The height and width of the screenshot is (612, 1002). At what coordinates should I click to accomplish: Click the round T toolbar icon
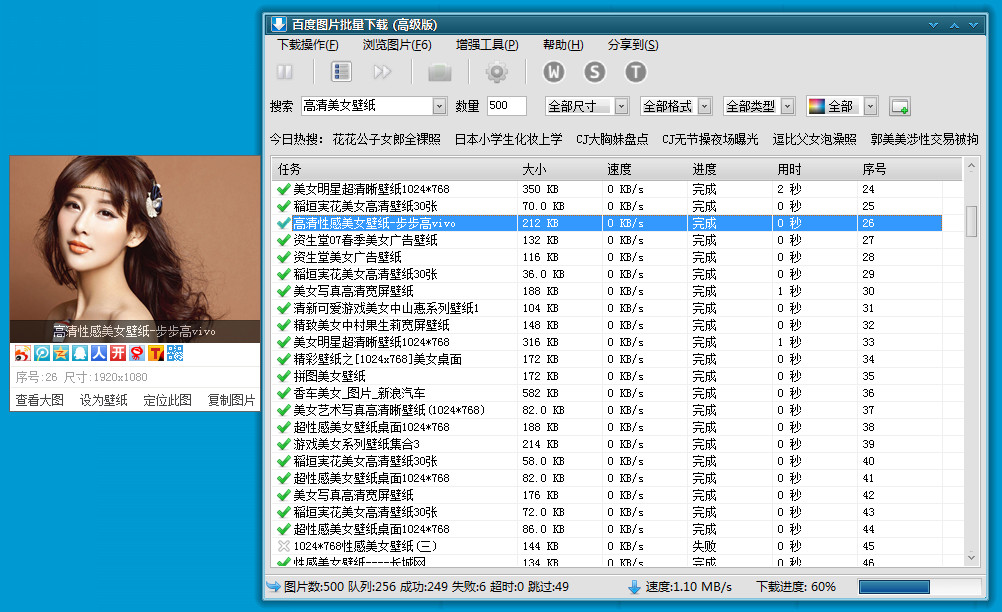tap(635, 72)
